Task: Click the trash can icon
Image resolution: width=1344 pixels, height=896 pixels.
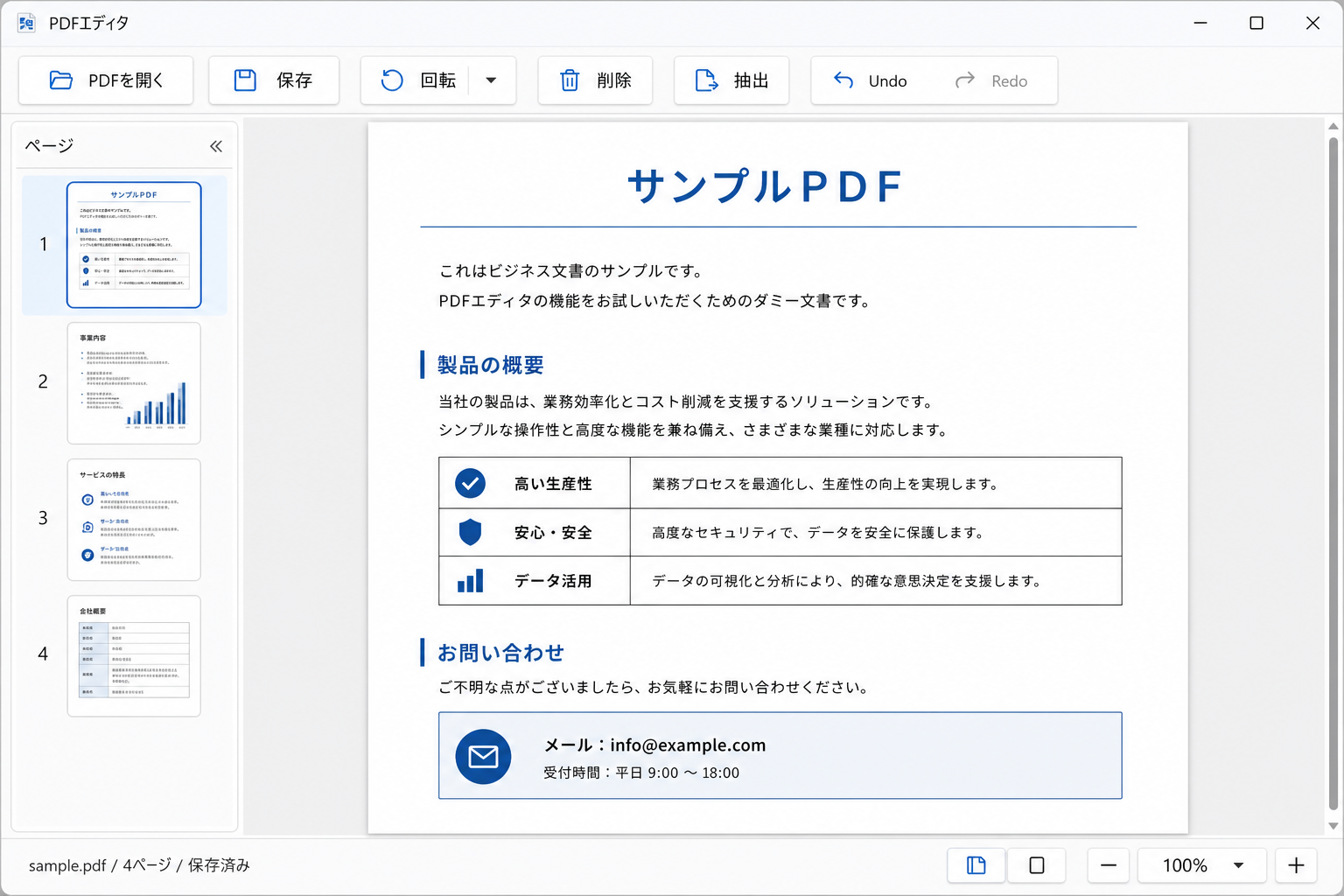Action: click(x=570, y=80)
